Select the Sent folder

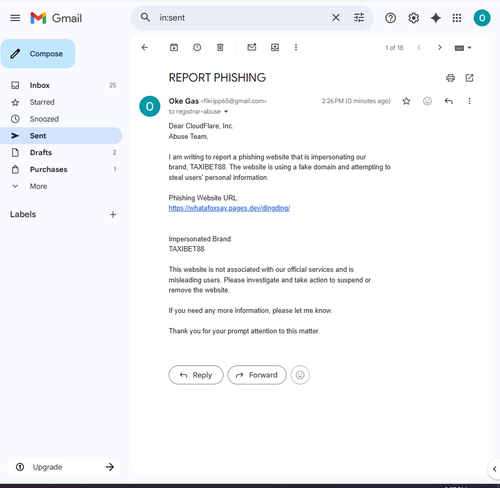coord(61,136)
